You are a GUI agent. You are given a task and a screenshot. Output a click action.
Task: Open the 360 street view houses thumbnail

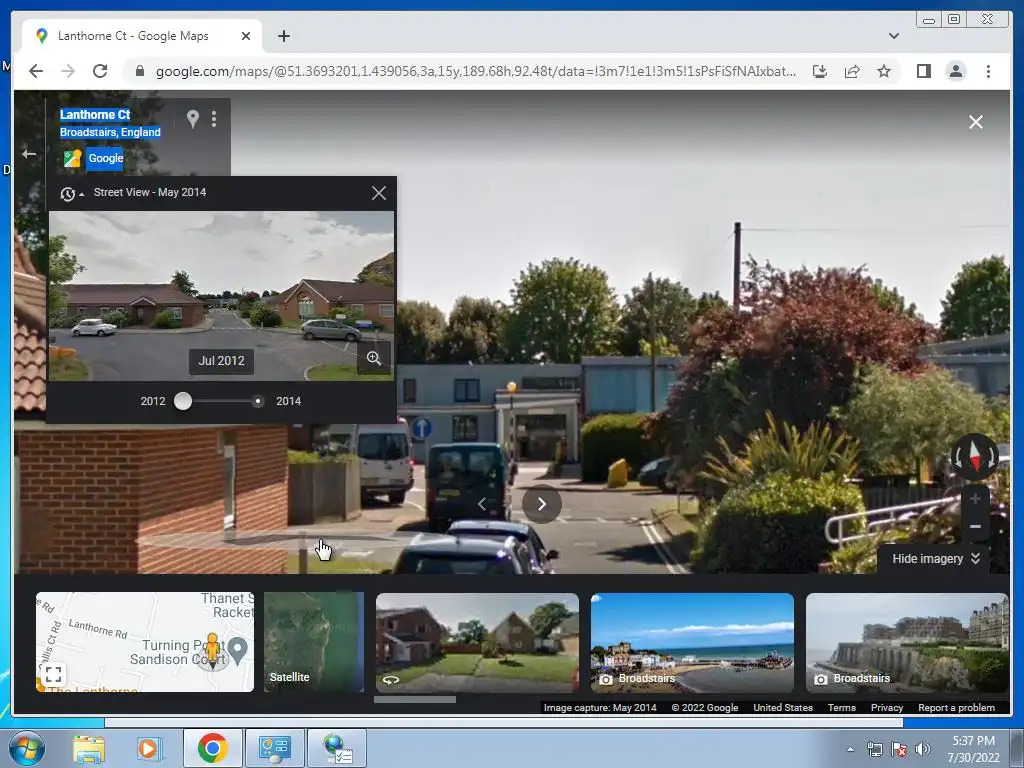[x=477, y=642]
